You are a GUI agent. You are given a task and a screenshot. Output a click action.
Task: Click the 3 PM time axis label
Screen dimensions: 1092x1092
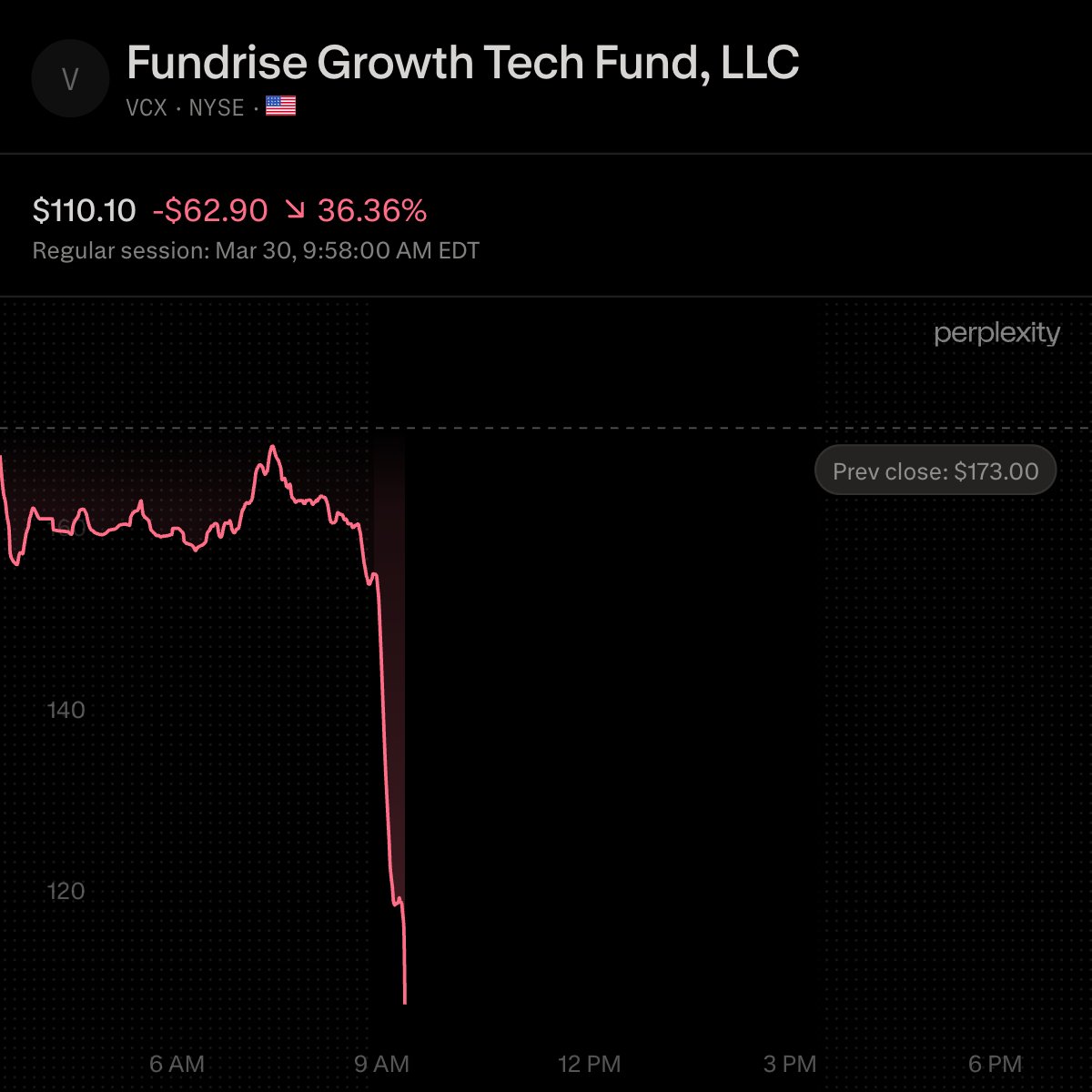pos(790,1063)
